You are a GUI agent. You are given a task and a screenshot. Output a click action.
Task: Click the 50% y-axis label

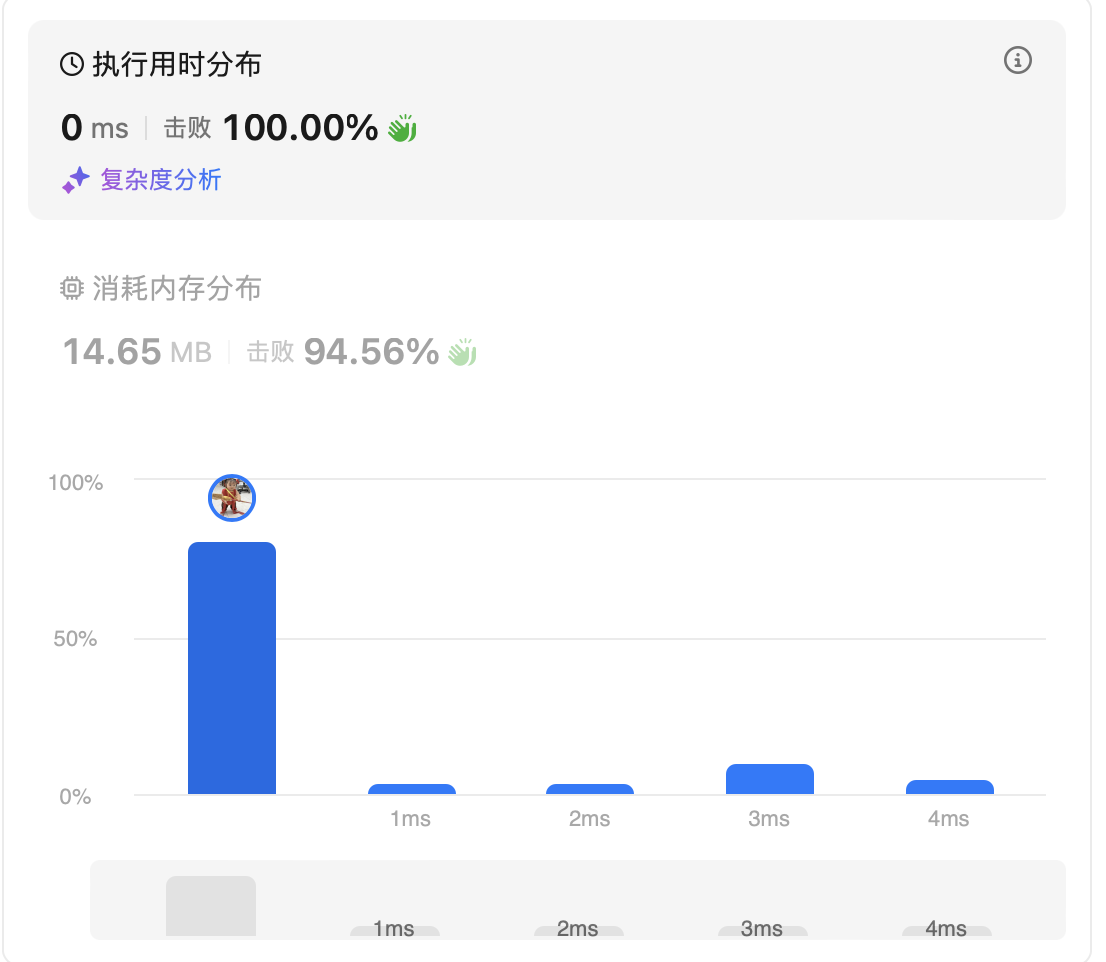(75, 639)
